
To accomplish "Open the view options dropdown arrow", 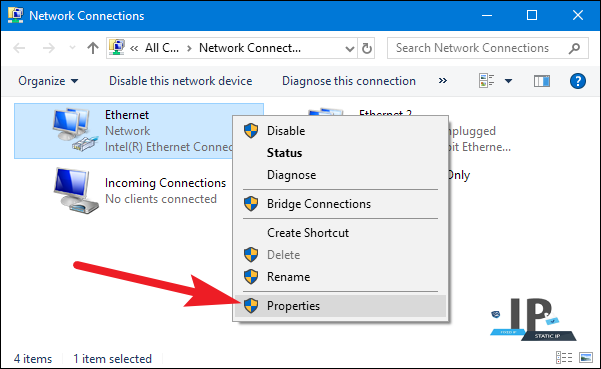I will click(508, 81).
